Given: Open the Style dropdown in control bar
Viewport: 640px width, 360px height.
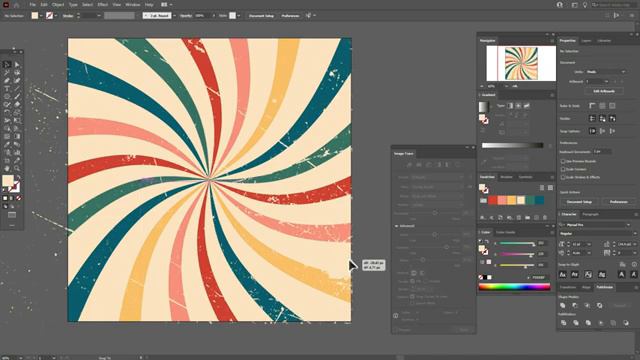Looking at the screenshot, I should point(238,16).
